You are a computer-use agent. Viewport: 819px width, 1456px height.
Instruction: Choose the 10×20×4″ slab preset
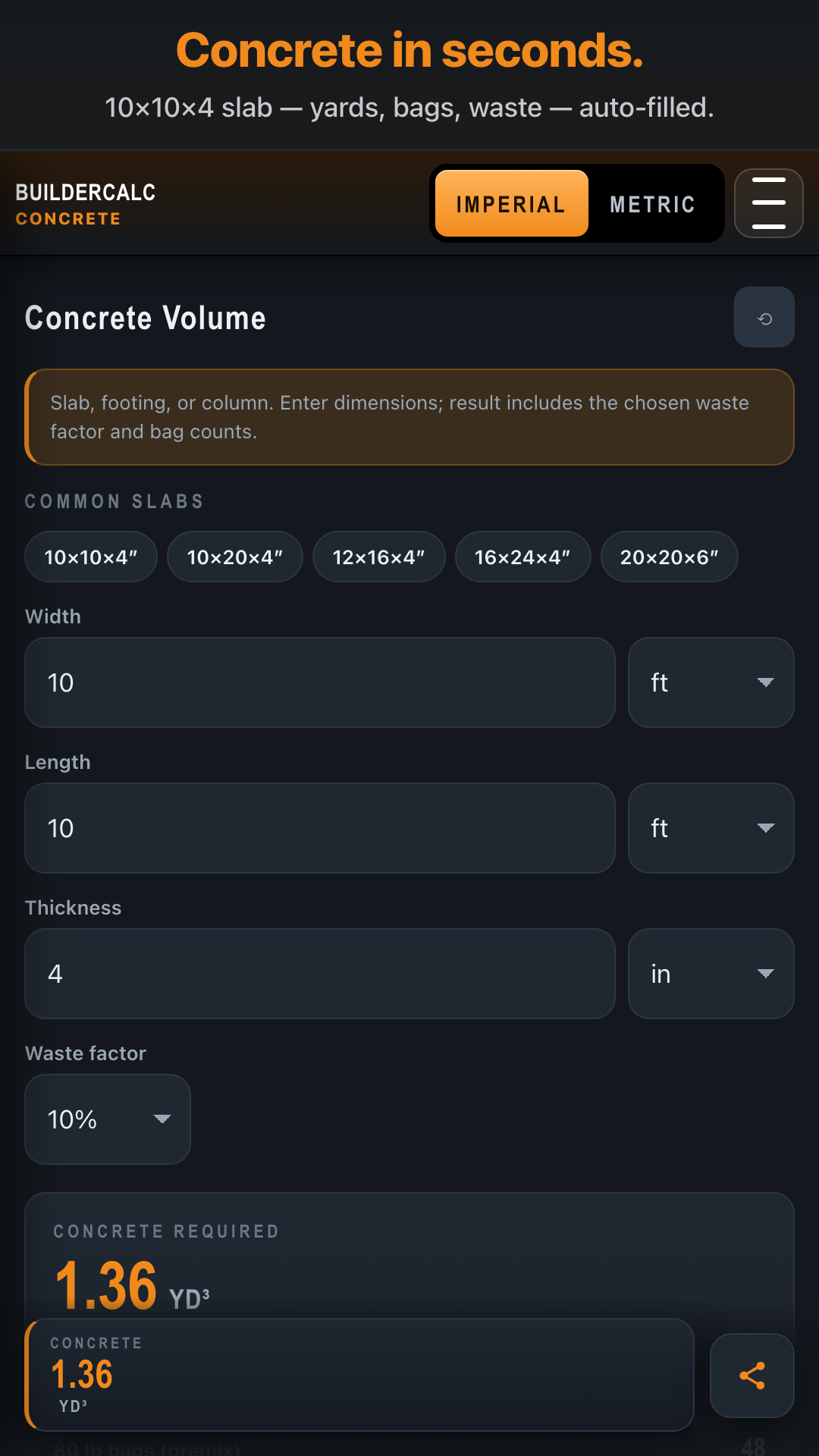coord(235,557)
